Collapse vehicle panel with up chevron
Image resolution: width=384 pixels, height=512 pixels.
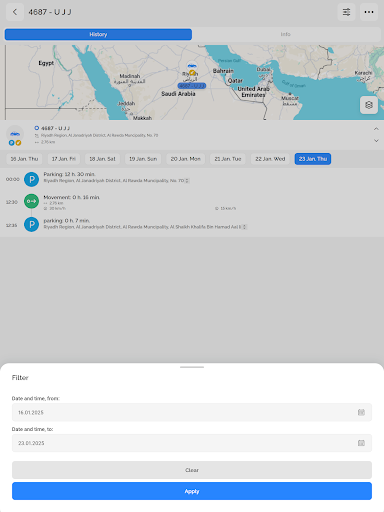(x=376, y=129)
